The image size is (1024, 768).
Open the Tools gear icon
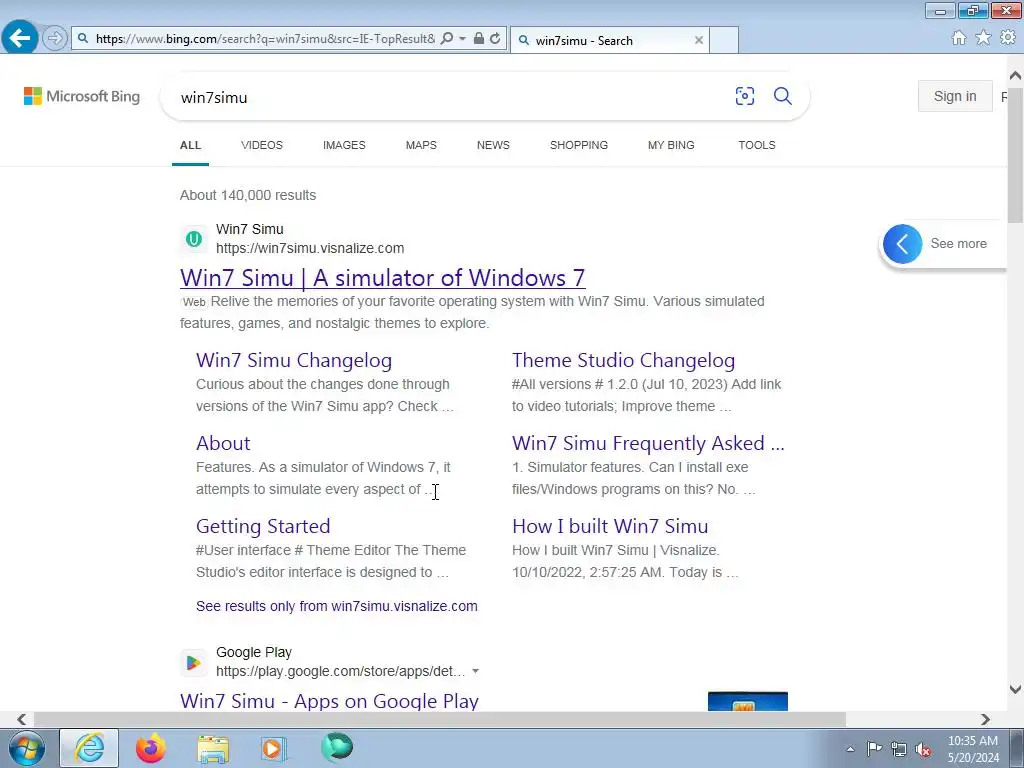pos(1008,38)
